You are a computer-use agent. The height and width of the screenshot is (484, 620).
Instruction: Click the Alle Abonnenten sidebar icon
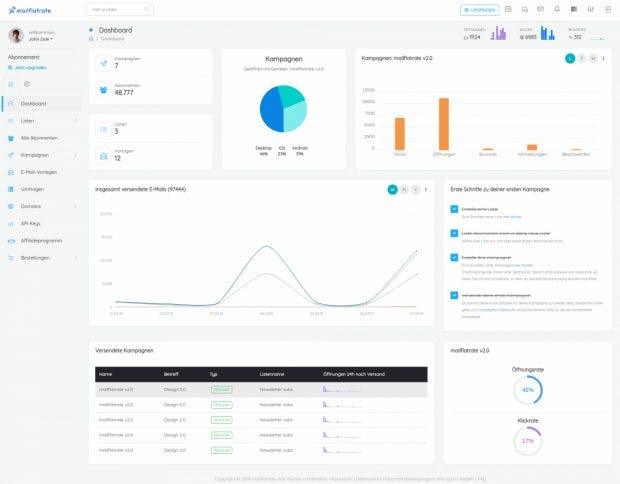(11, 138)
